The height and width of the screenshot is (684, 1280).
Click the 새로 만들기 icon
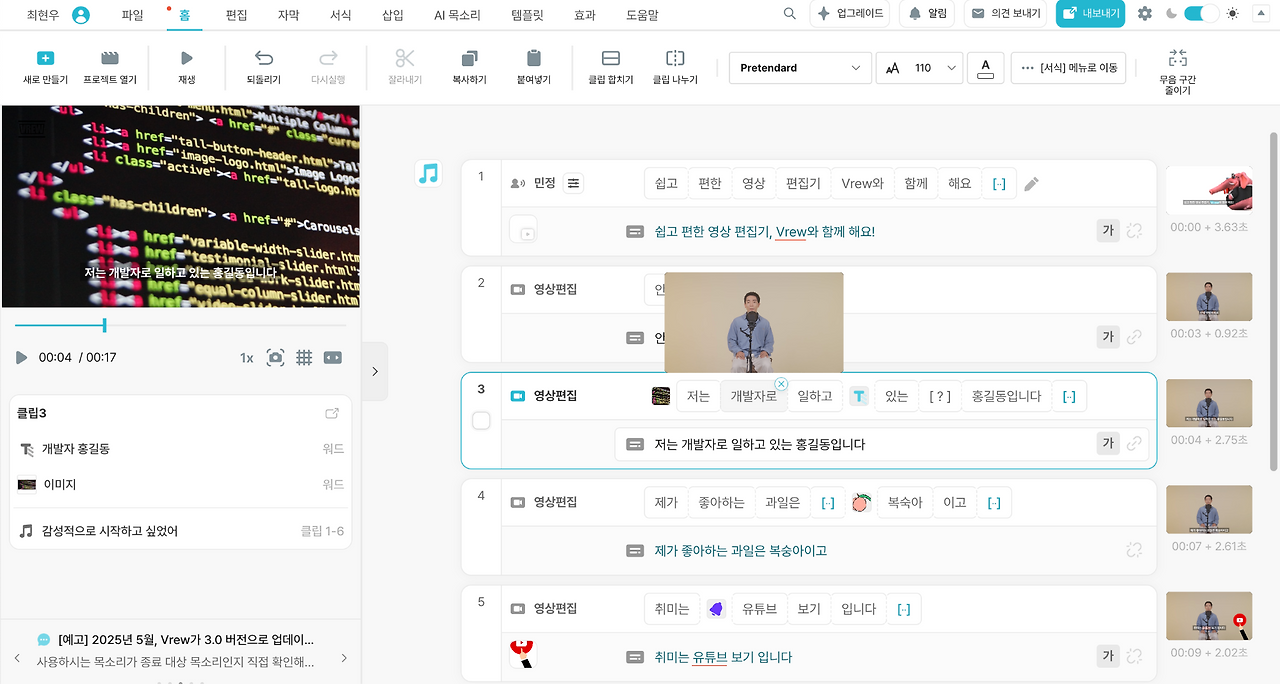[x=45, y=58]
